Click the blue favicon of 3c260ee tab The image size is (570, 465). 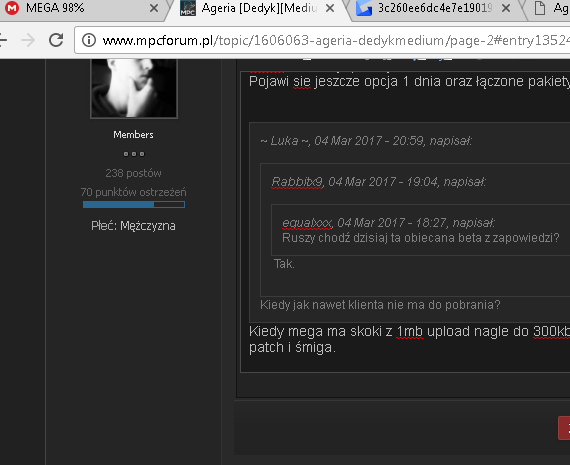pos(364,8)
